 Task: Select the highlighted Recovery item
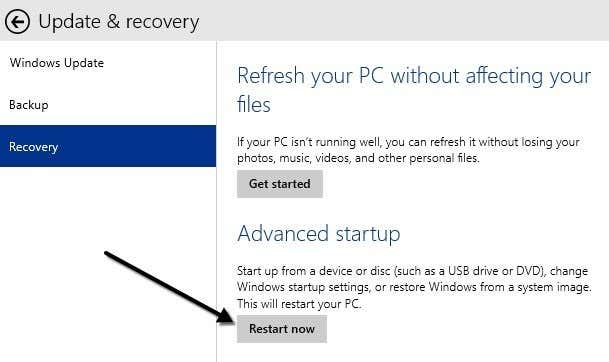[x=108, y=146]
